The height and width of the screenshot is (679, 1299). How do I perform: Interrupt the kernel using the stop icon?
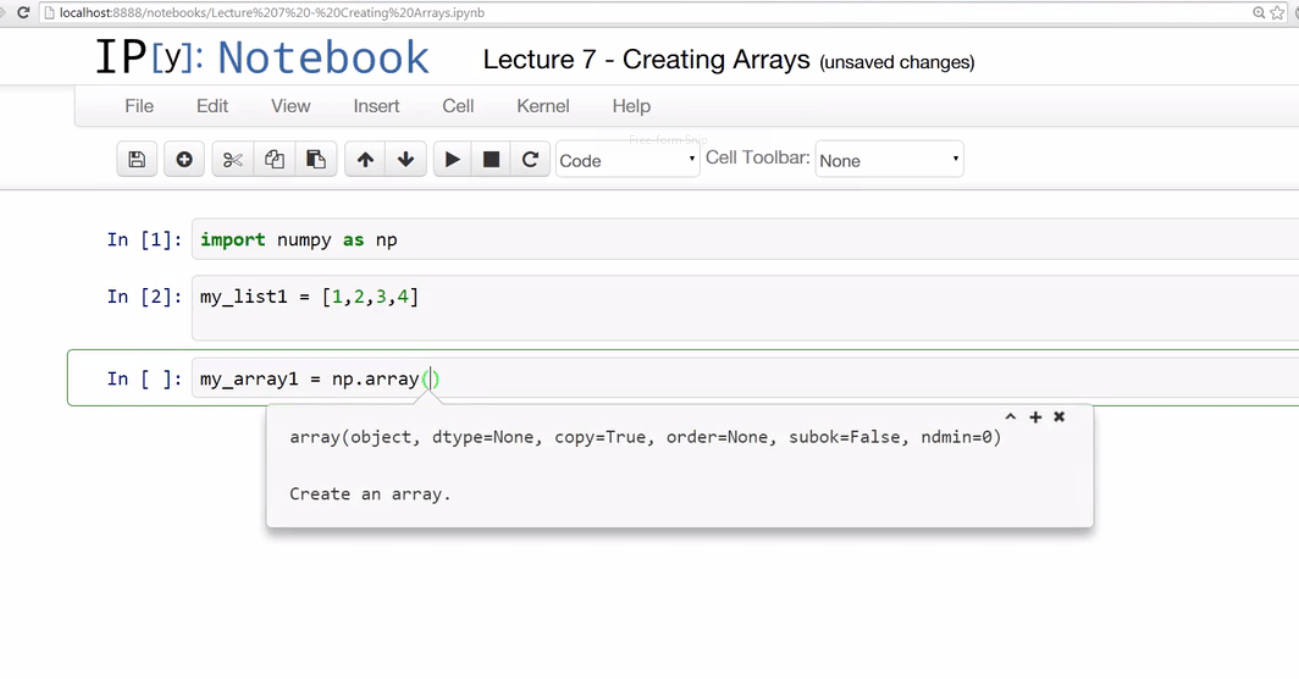(x=491, y=159)
